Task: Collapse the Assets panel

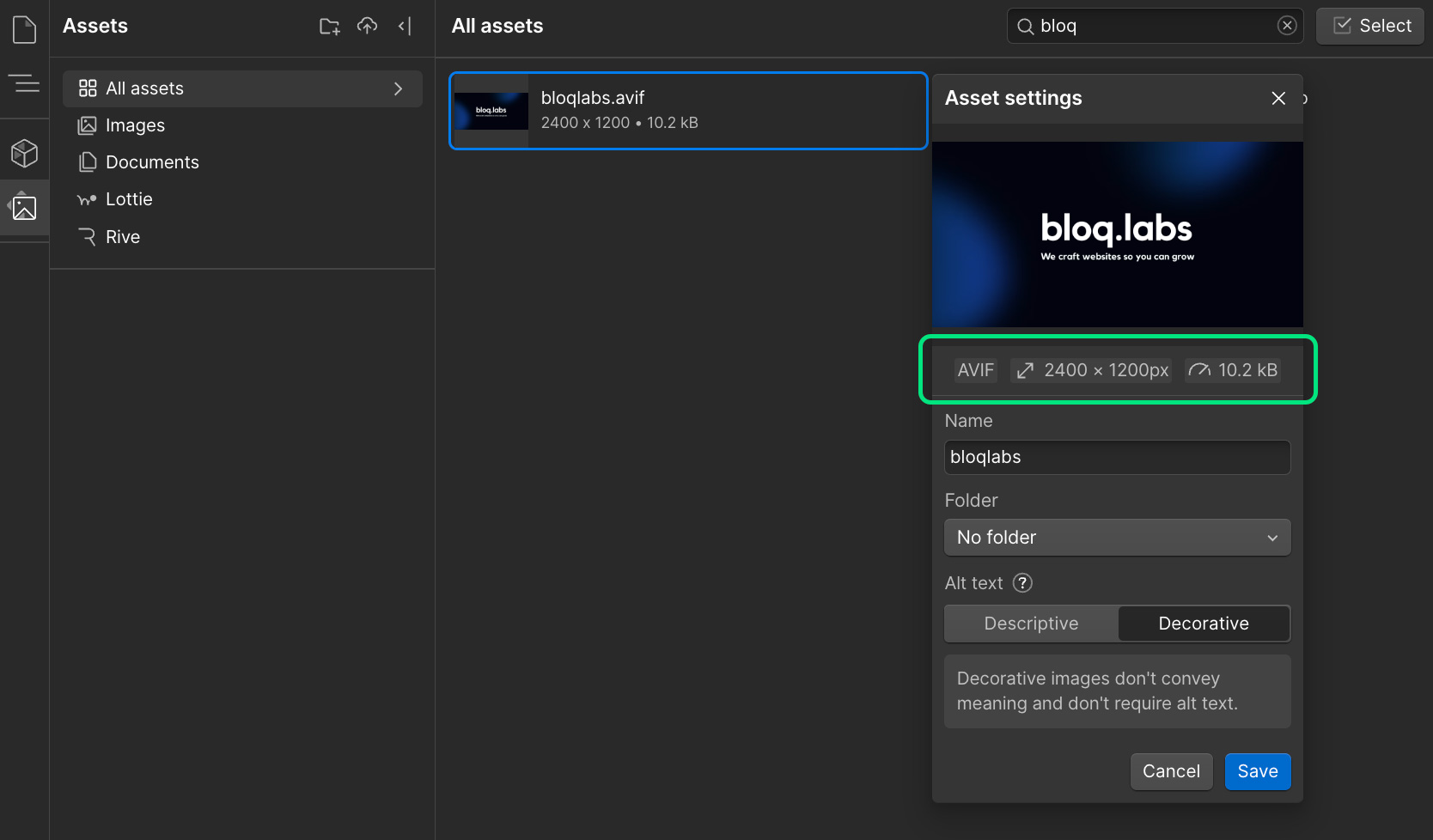Action: 405,26
